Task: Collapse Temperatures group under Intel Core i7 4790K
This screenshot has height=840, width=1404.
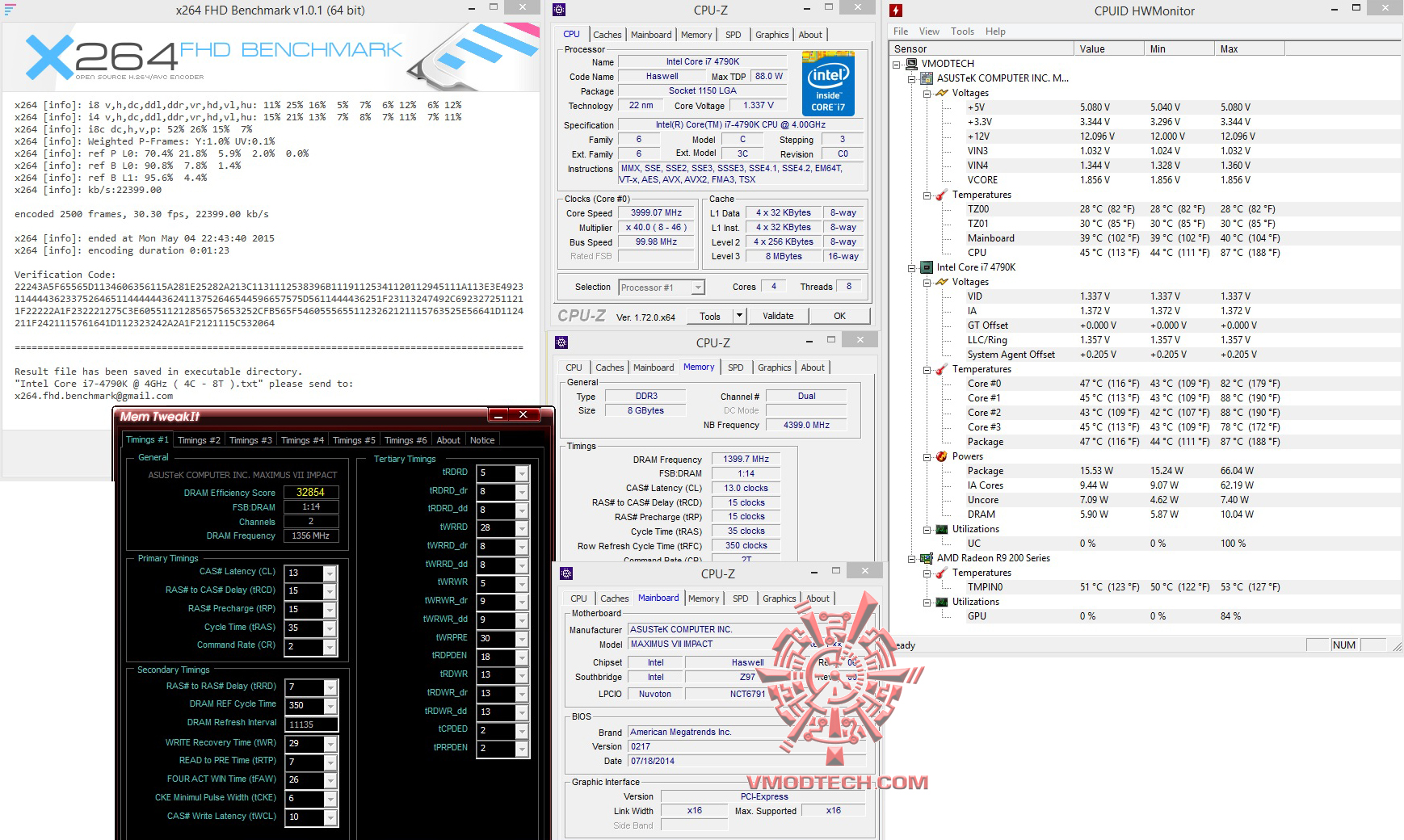Action: click(927, 369)
